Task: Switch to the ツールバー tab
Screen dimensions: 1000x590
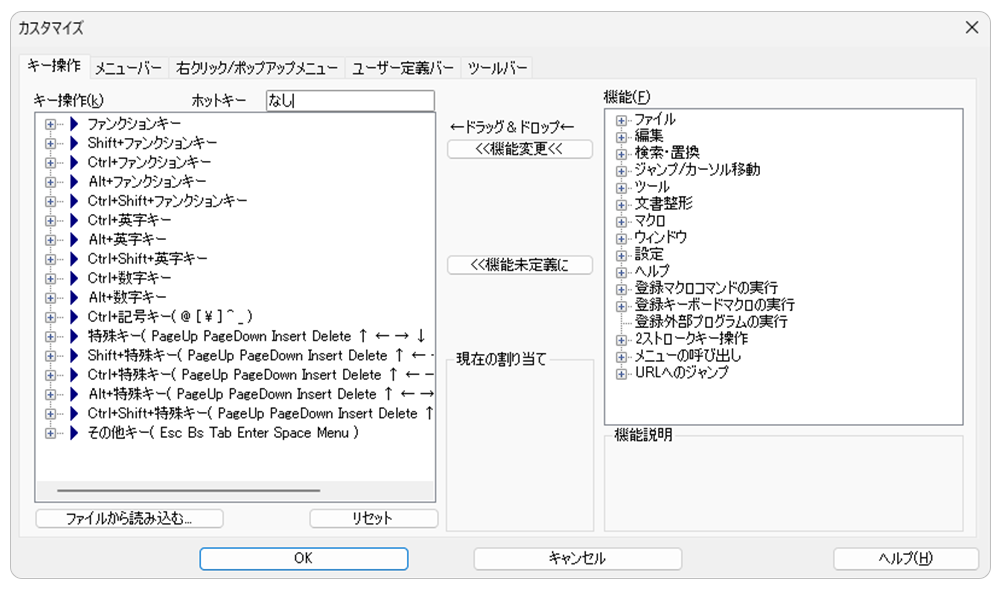Action: [x=497, y=68]
